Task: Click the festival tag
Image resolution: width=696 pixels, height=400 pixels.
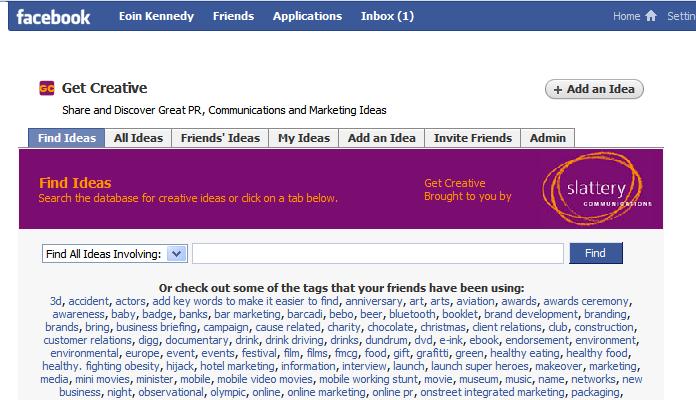Action: click(259, 353)
